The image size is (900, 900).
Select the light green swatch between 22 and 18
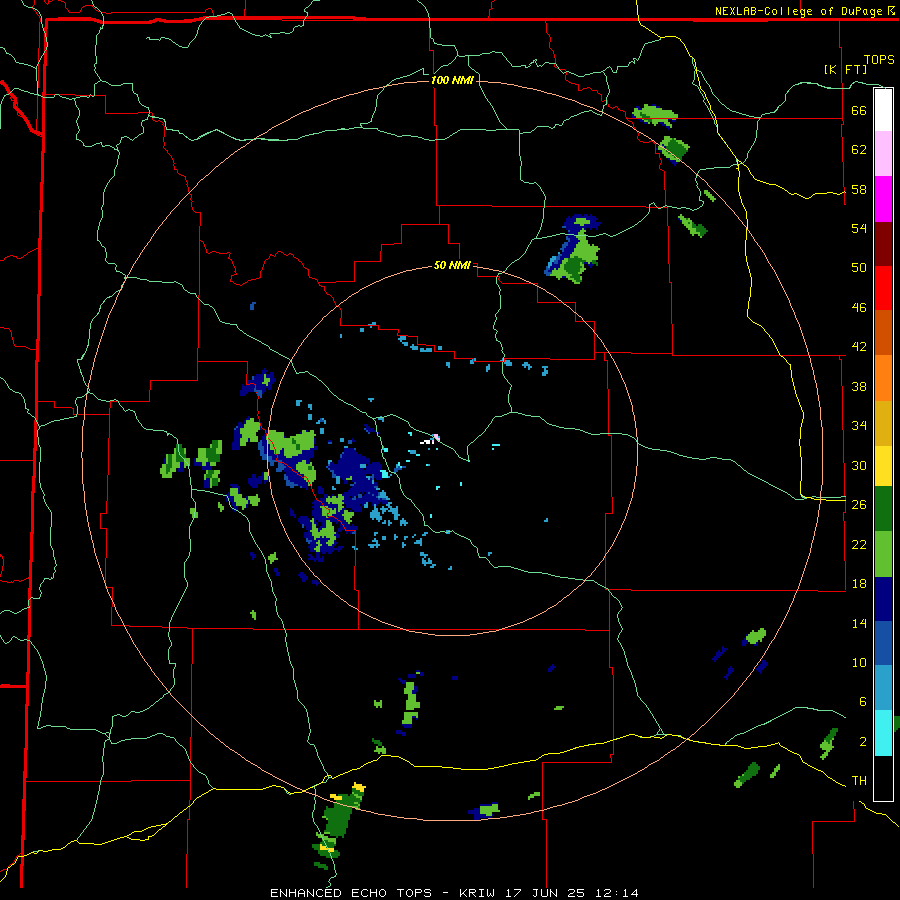pos(883,554)
